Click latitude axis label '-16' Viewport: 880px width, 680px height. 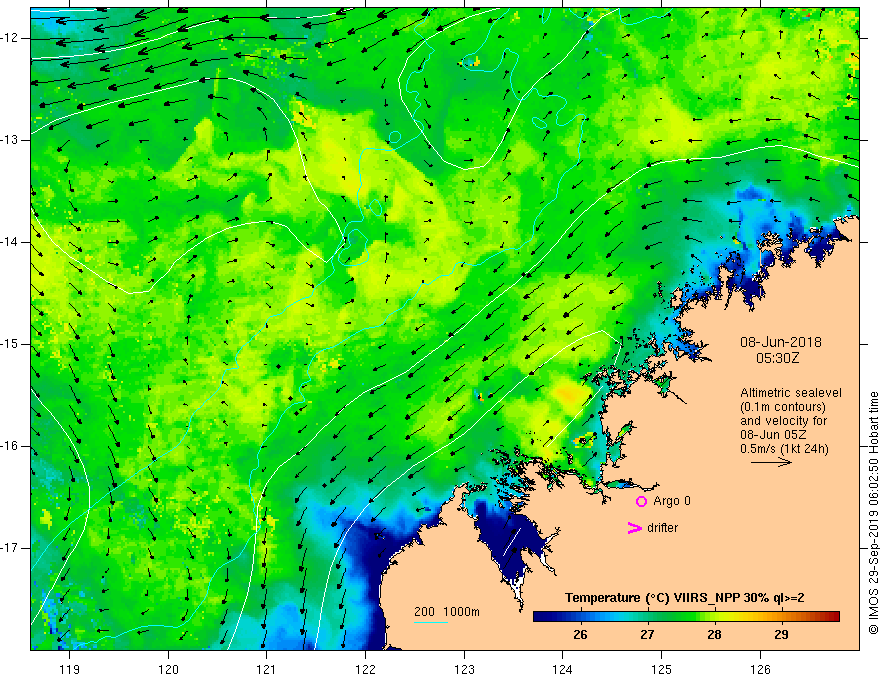pyautogui.click(x=10, y=446)
